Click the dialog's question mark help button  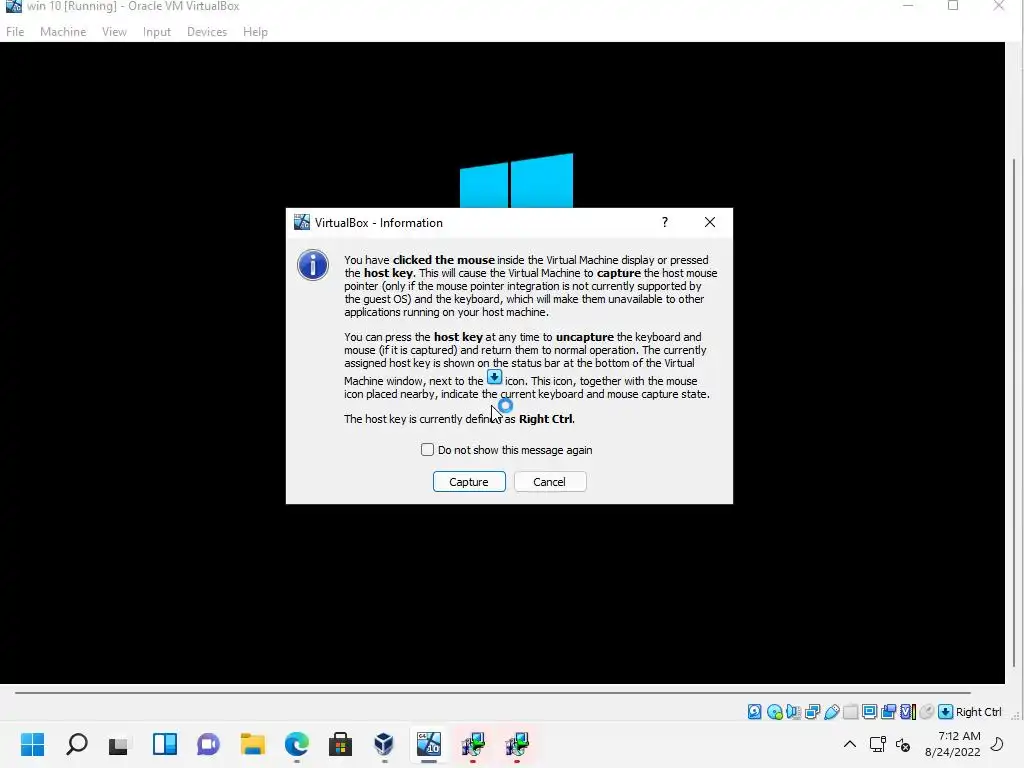click(665, 222)
